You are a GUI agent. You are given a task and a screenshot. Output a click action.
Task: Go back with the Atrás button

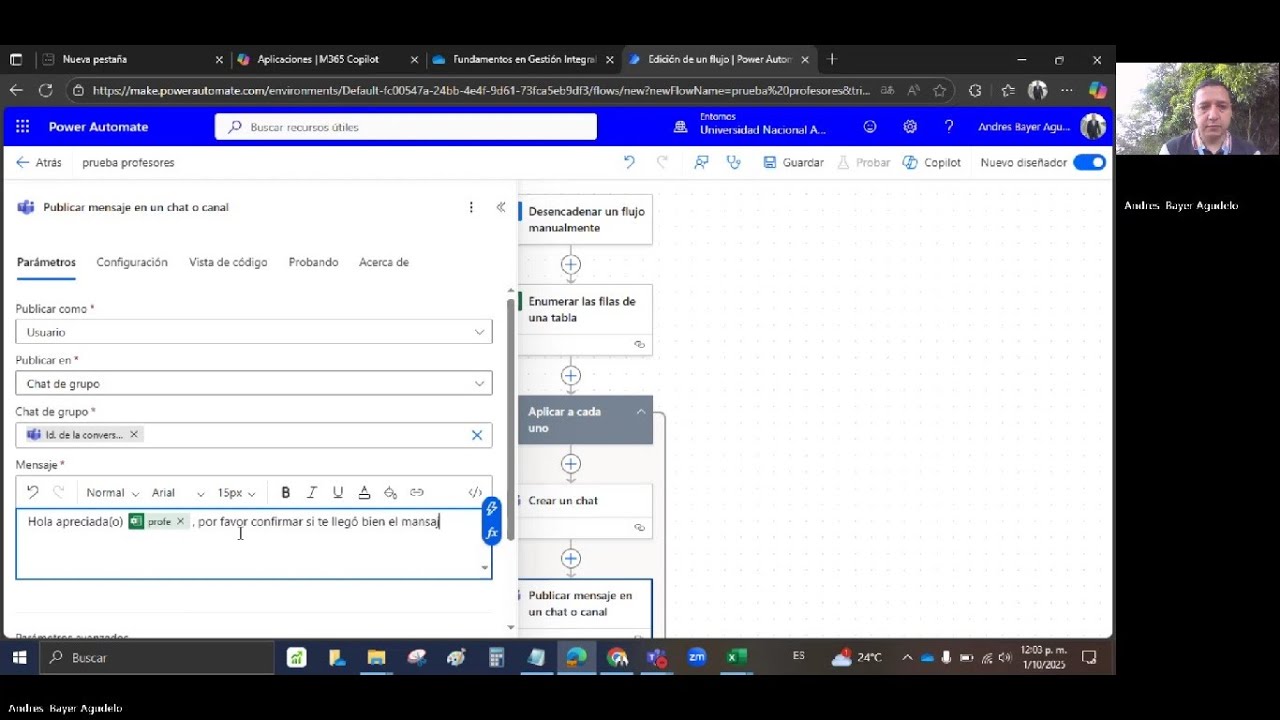pyautogui.click(x=39, y=162)
